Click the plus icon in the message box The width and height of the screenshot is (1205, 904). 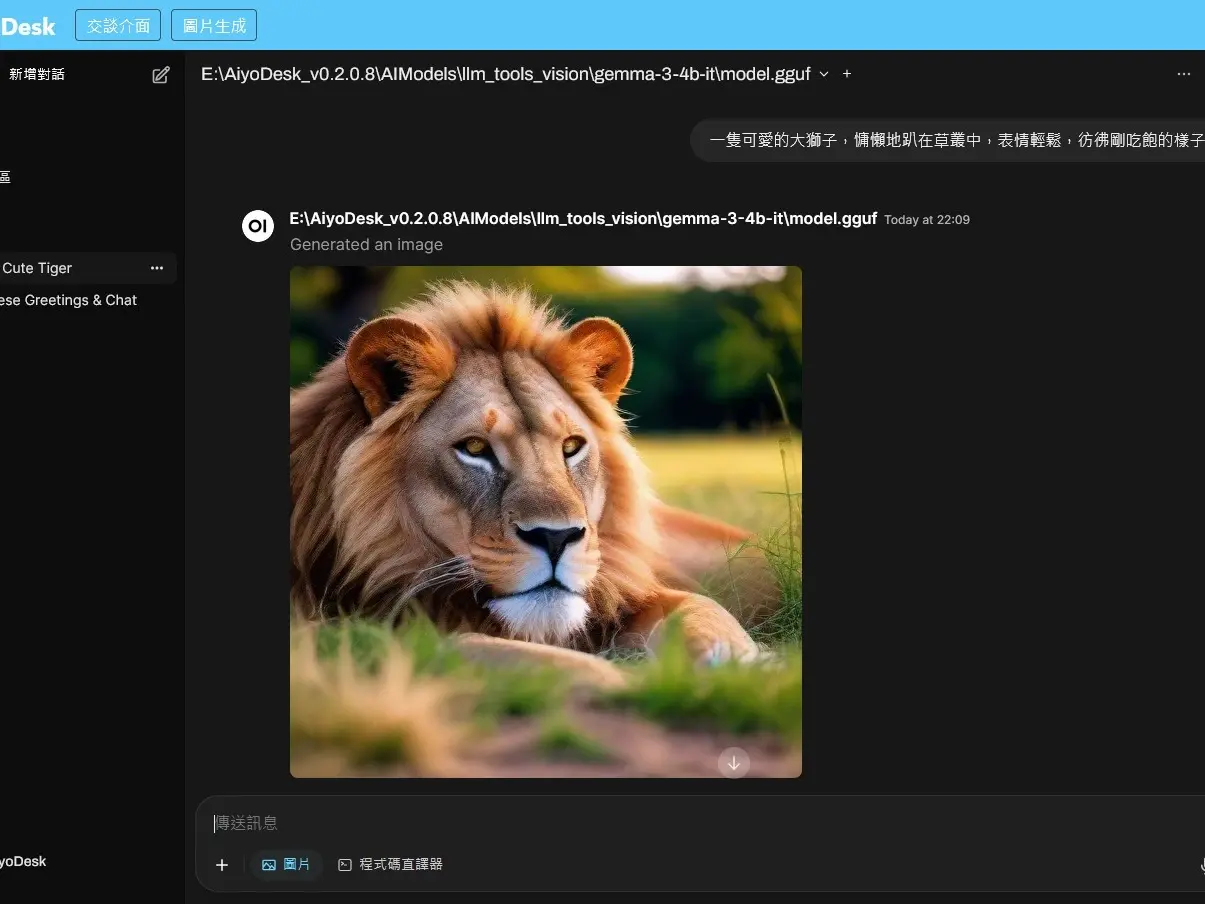pyautogui.click(x=222, y=865)
